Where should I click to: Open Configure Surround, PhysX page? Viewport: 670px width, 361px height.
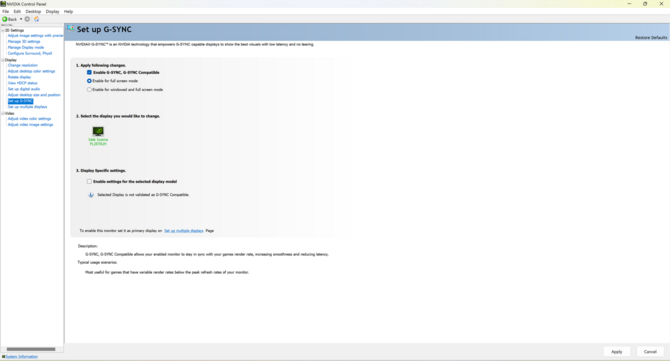[30, 53]
